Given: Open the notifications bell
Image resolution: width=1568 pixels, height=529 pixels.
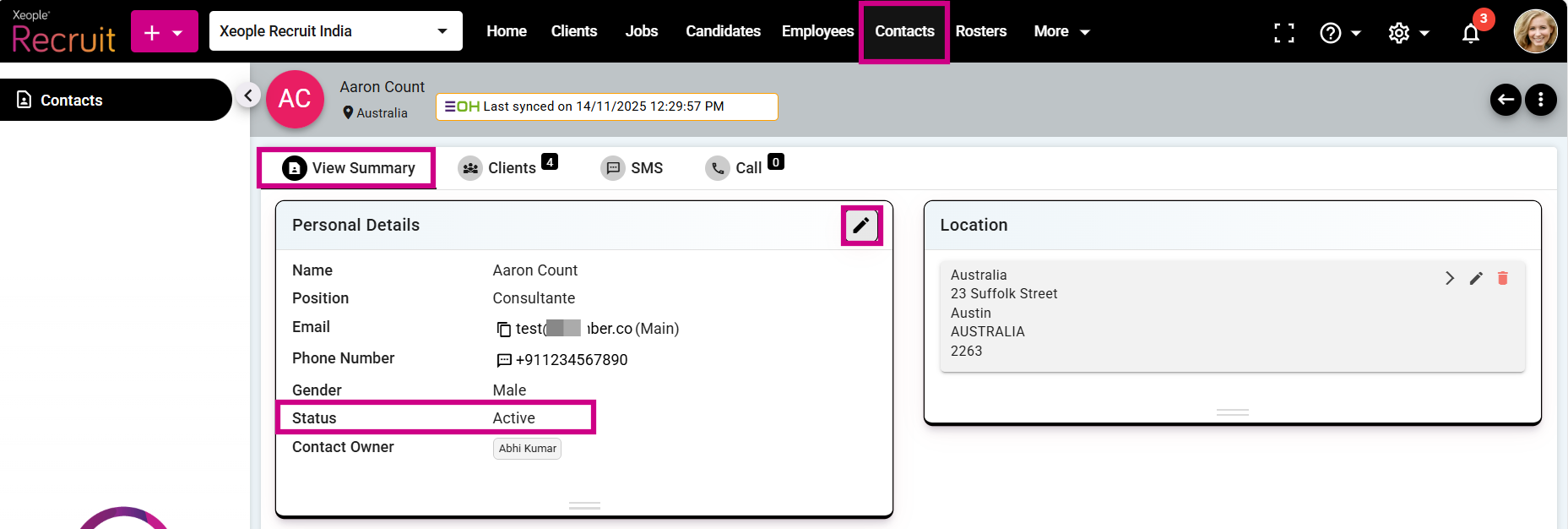Looking at the screenshot, I should coord(1471,33).
